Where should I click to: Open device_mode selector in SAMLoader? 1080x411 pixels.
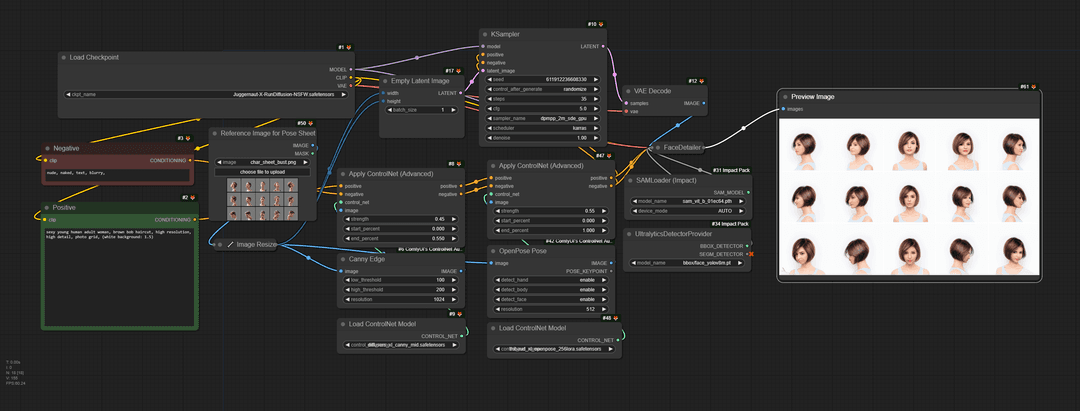[689, 211]
